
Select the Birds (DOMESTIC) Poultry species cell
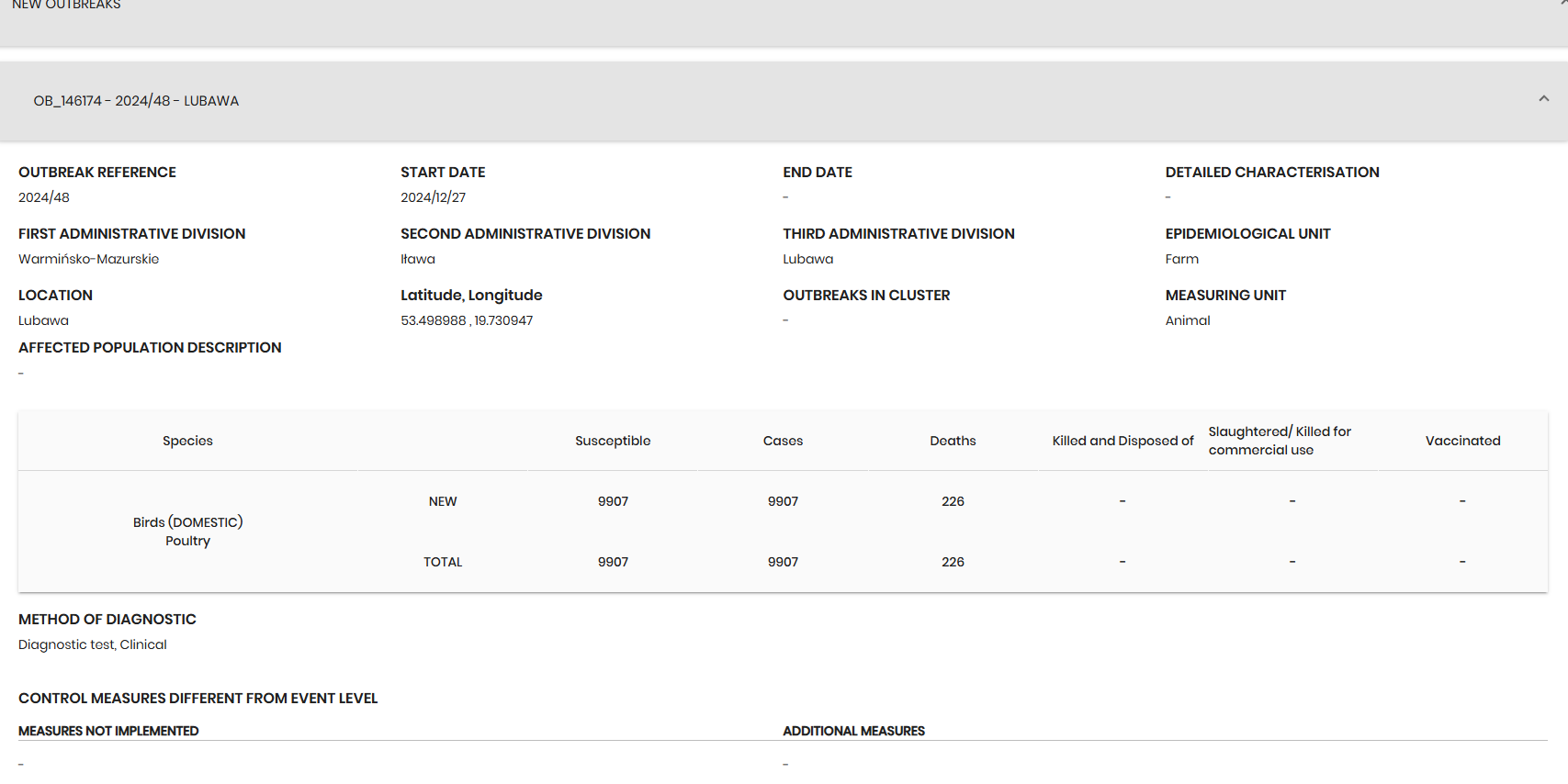click(x=187, y=532)
